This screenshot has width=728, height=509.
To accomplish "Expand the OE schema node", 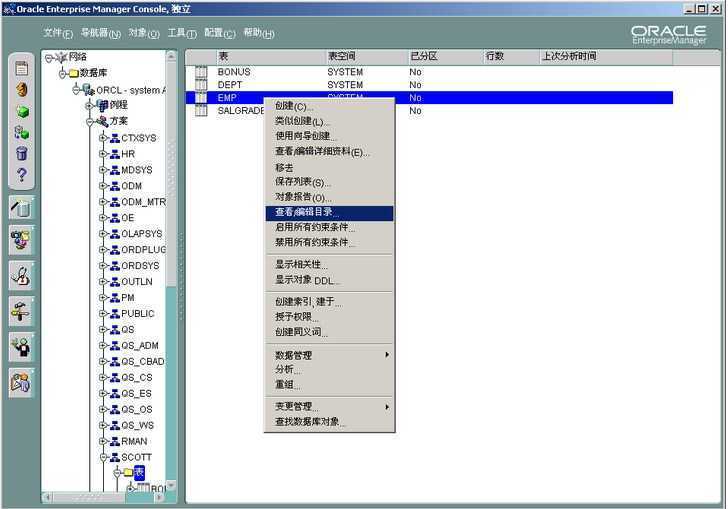I will coord(104,218).
